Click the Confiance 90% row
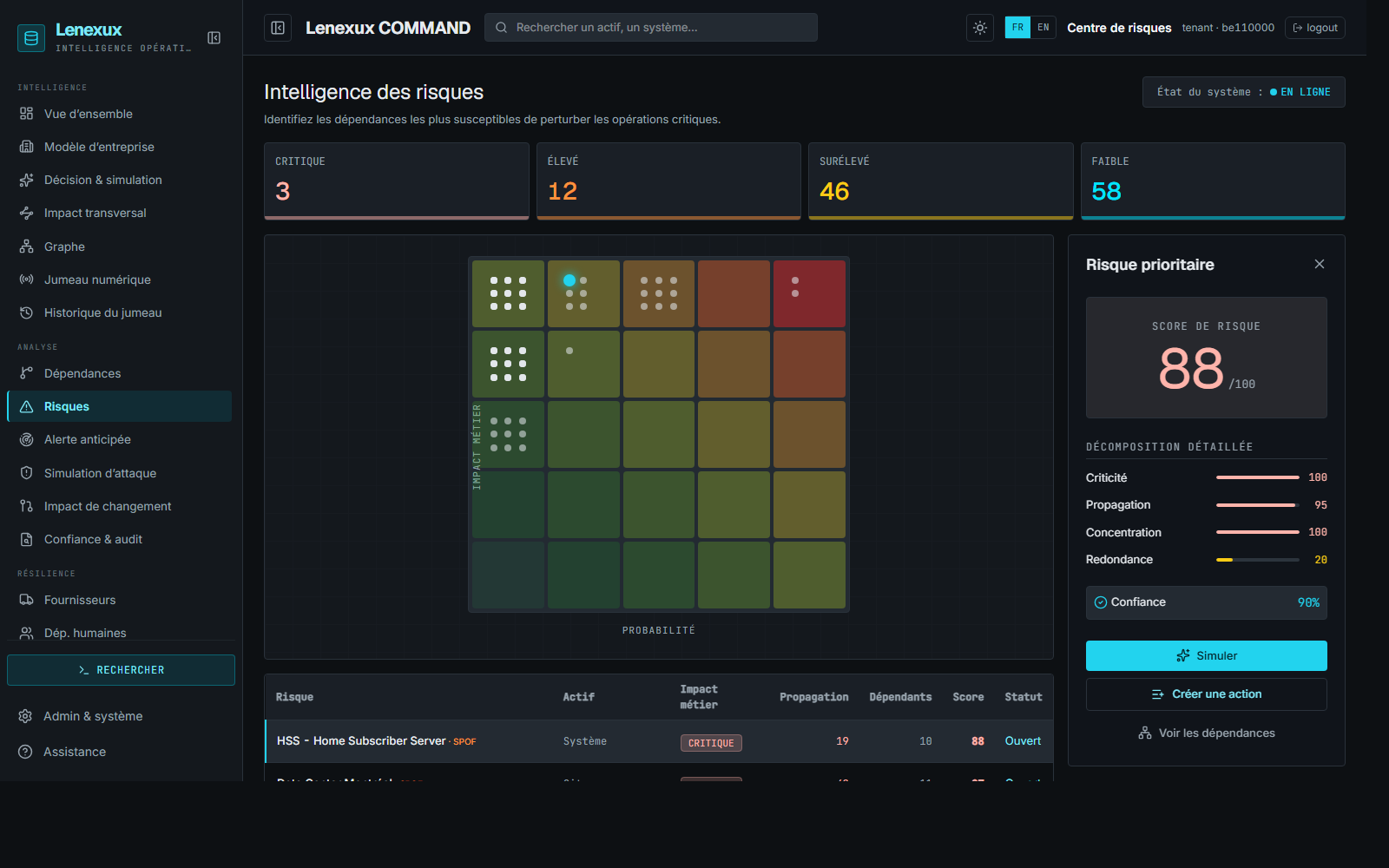The width and height of the screenshot is (1389, 868). [1207, 602]
